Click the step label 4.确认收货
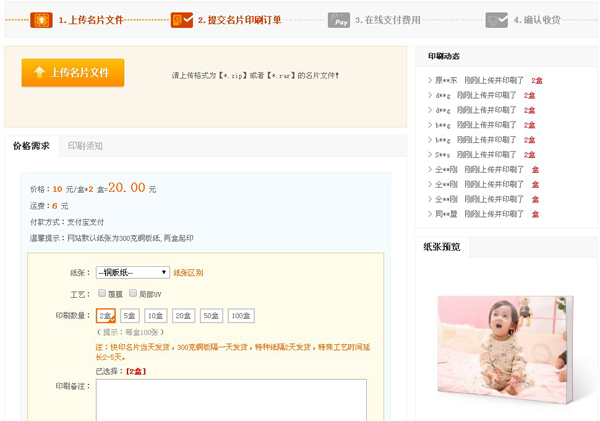The width and height of the screenshot is (600, 421). click(537, 20)
